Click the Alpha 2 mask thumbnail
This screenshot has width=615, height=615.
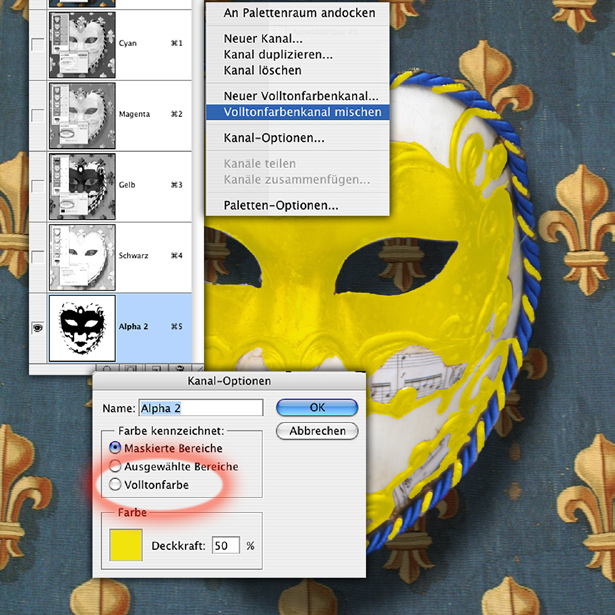[82, 329]
